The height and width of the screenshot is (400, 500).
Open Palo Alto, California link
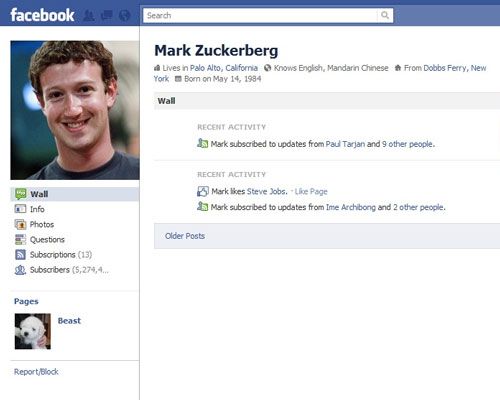tap(224, 68)
